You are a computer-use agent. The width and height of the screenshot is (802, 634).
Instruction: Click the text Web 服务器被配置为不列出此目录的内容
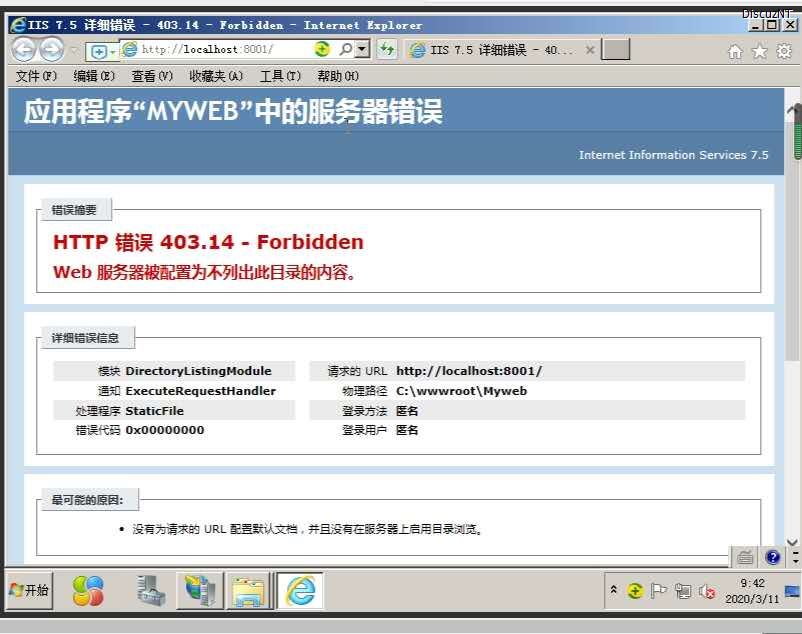(205, 273)
